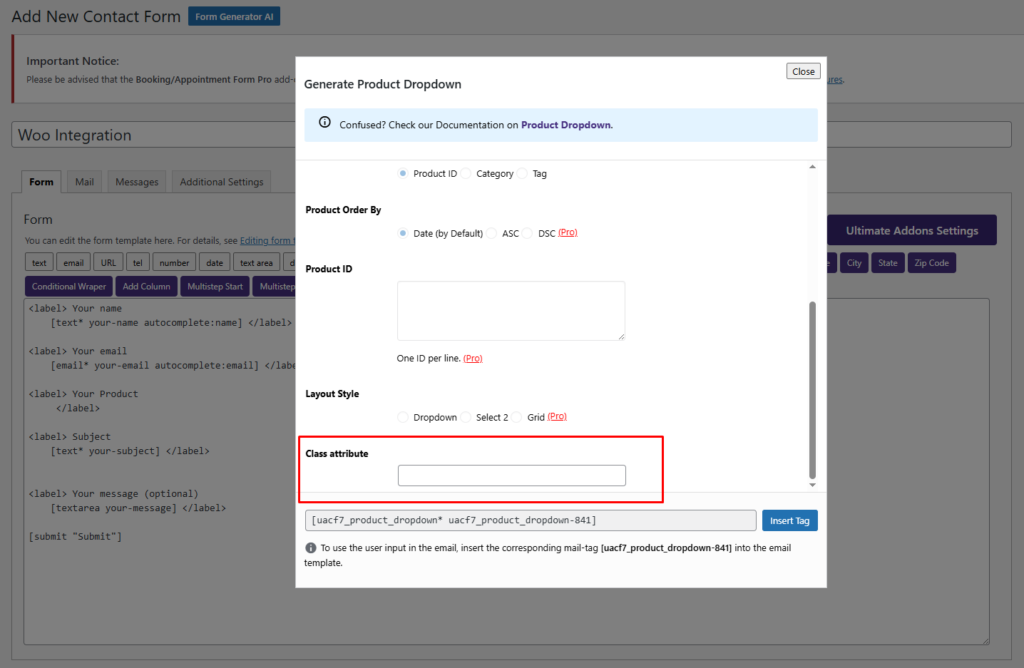Click the 'Your name' label line in template
The height and width of the screenshot is (668, 1024).
[75, 308]
